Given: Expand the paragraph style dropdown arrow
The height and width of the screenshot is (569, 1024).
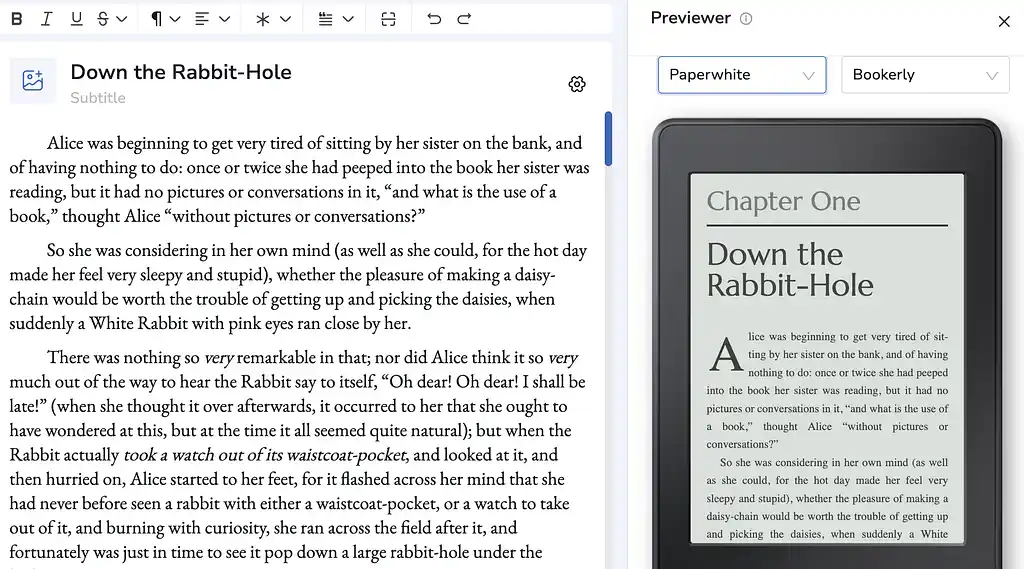Looking at the screenshot, I should tap(175, 19).
